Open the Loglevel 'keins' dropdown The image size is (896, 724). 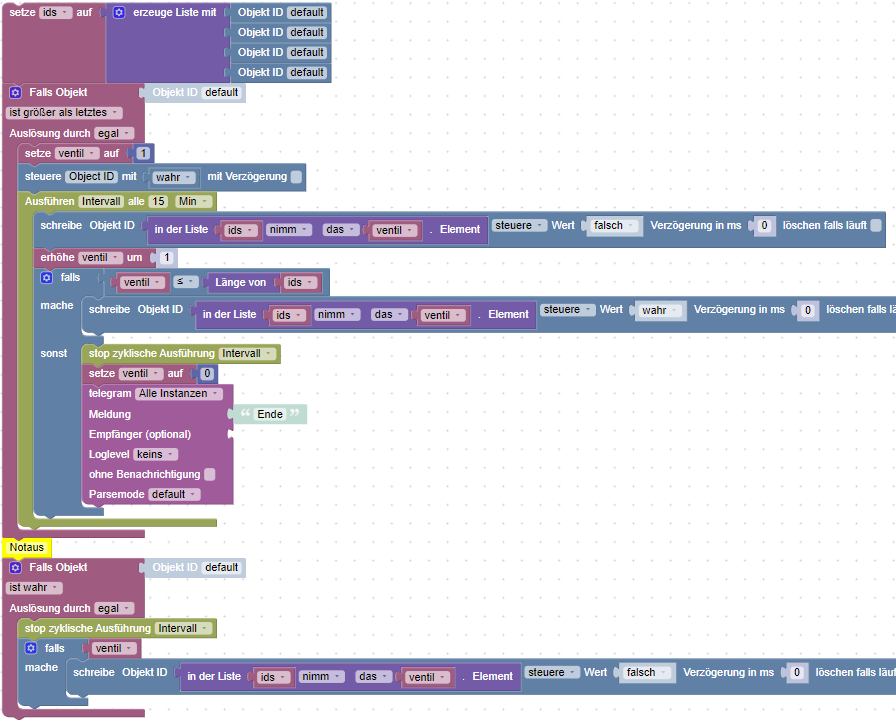tap(155, 454)
